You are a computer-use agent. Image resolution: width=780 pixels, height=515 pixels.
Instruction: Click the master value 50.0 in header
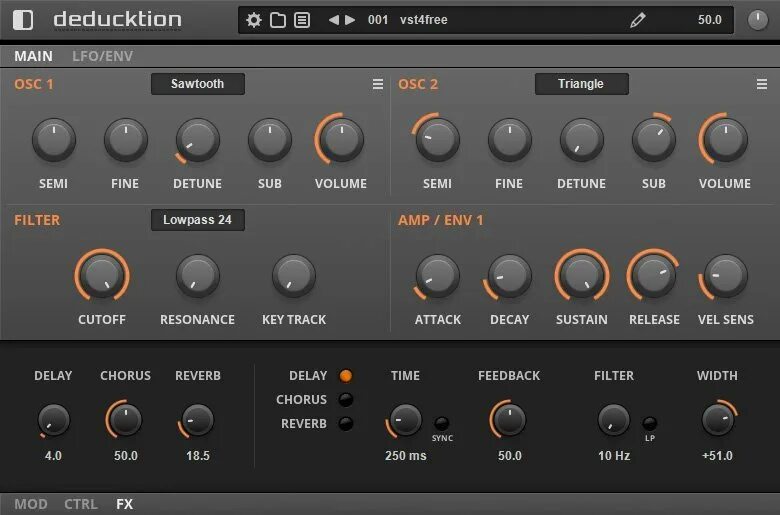coord(710,20)
